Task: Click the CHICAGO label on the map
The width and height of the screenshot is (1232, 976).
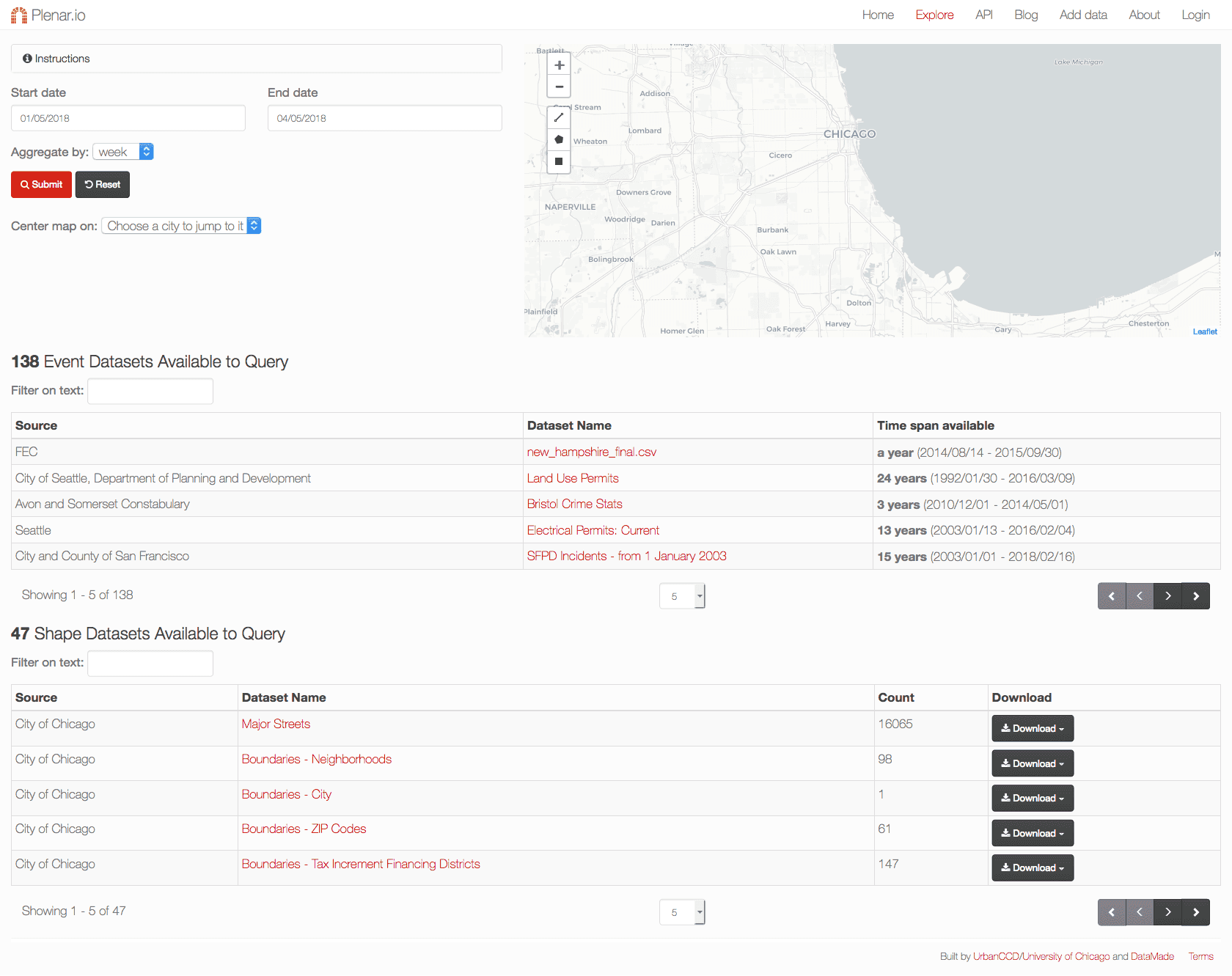Action: point(849,134)
